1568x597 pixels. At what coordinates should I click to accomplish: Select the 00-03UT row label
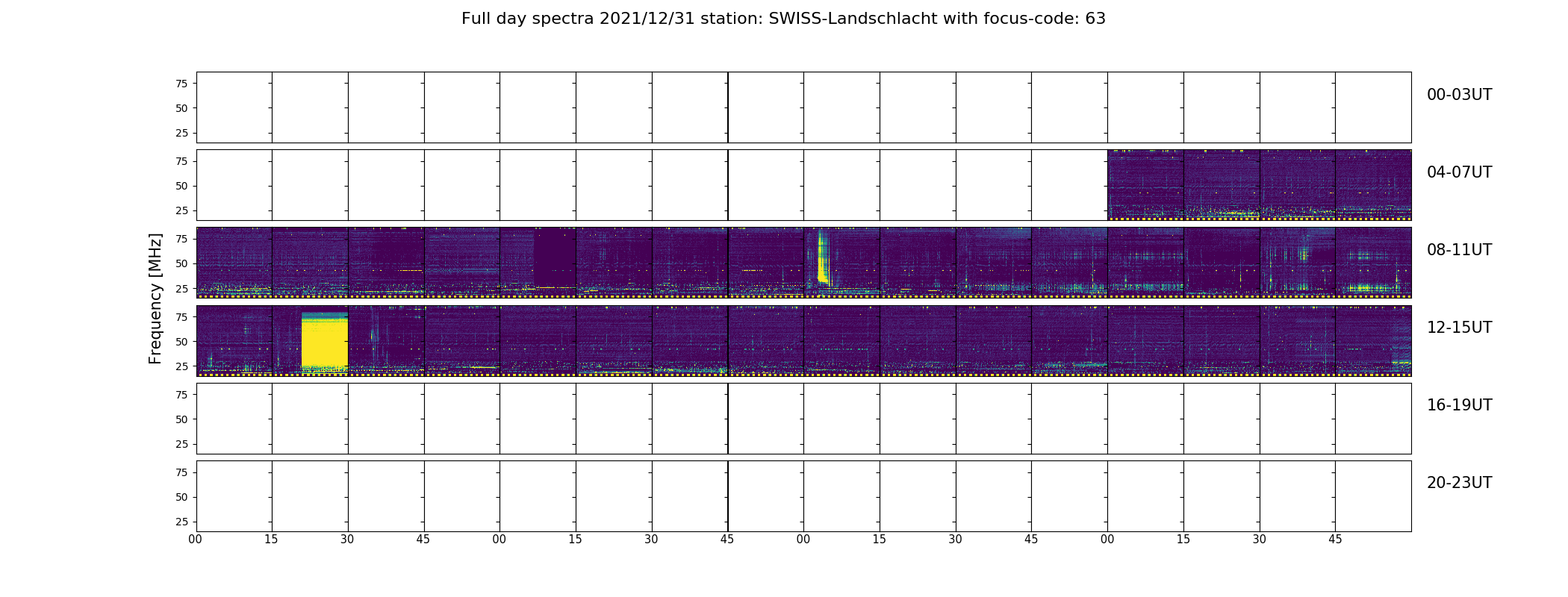coord(1459,95)
